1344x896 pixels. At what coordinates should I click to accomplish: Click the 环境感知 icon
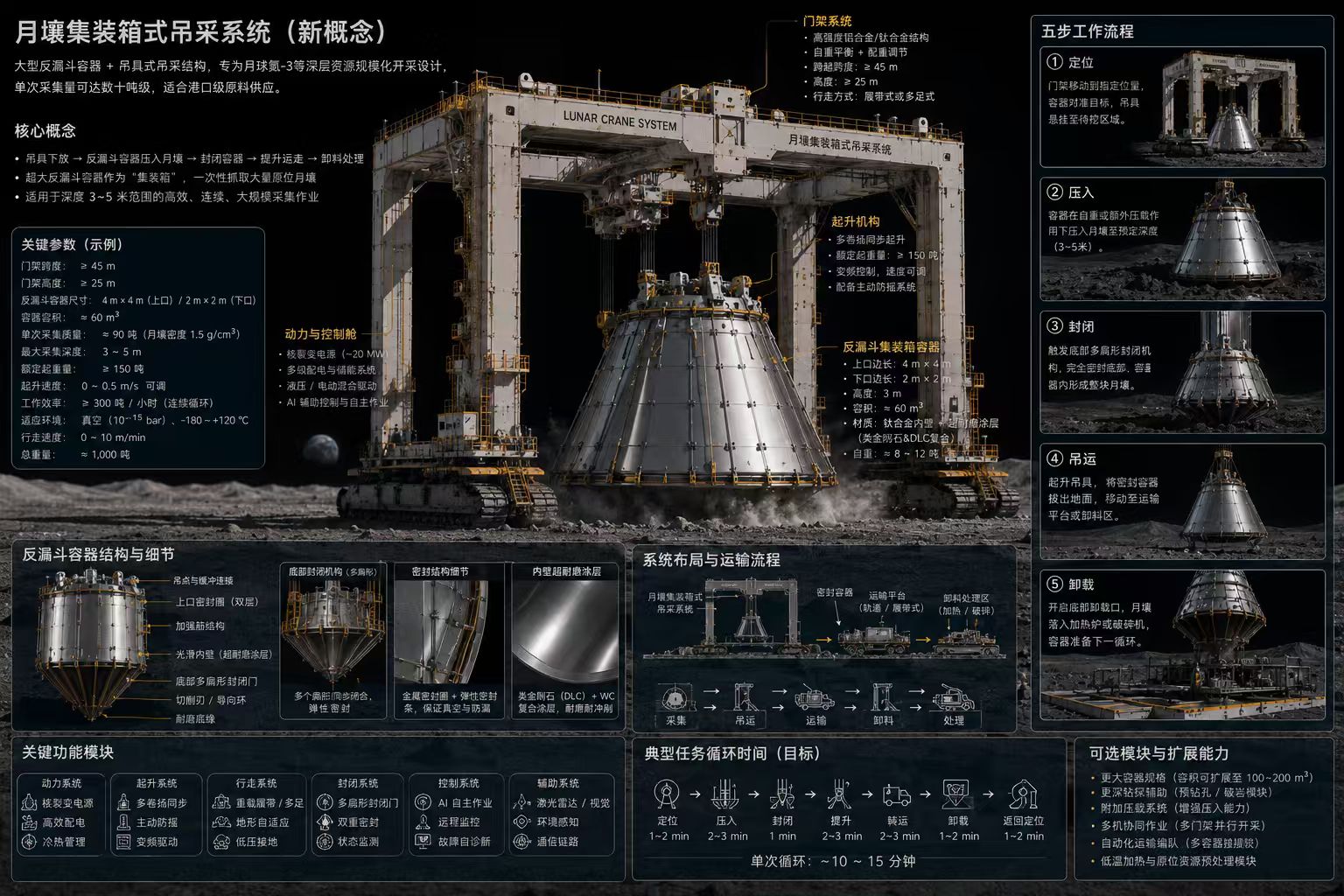click(x=522, y=822)
